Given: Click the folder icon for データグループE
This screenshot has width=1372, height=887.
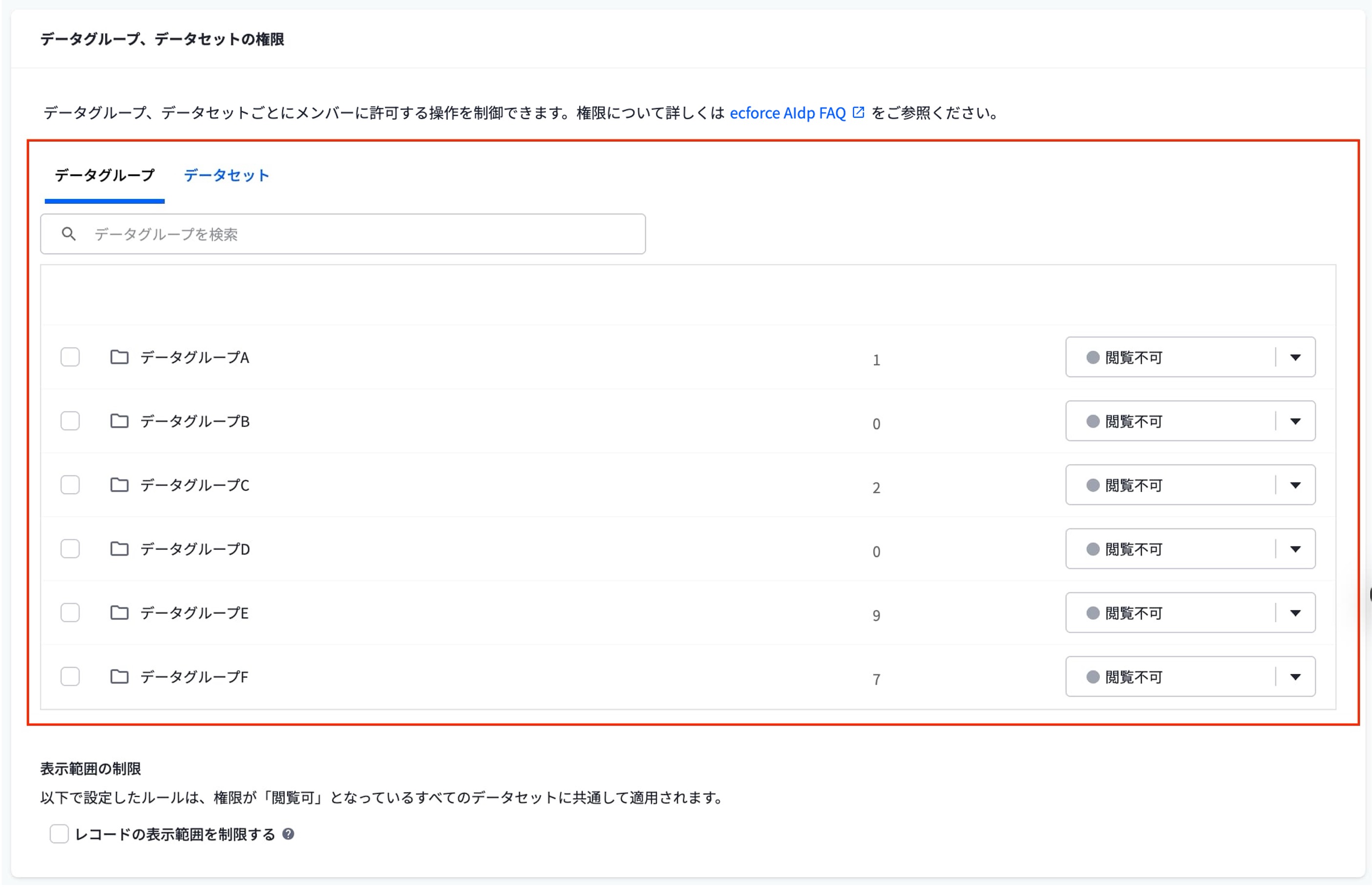Looking at the screenshot, I should pos(119,613).
